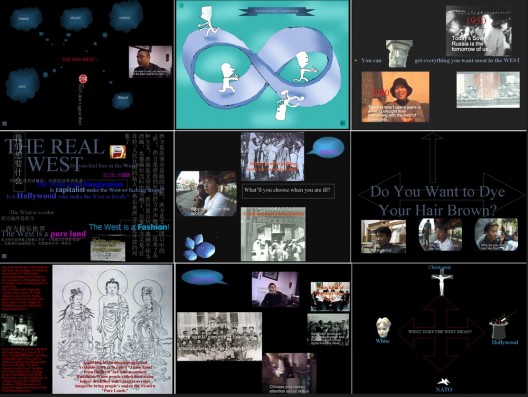528x397 pixels.
Task: Select the 'violent' thought cloud
Action: pos(126,17)
